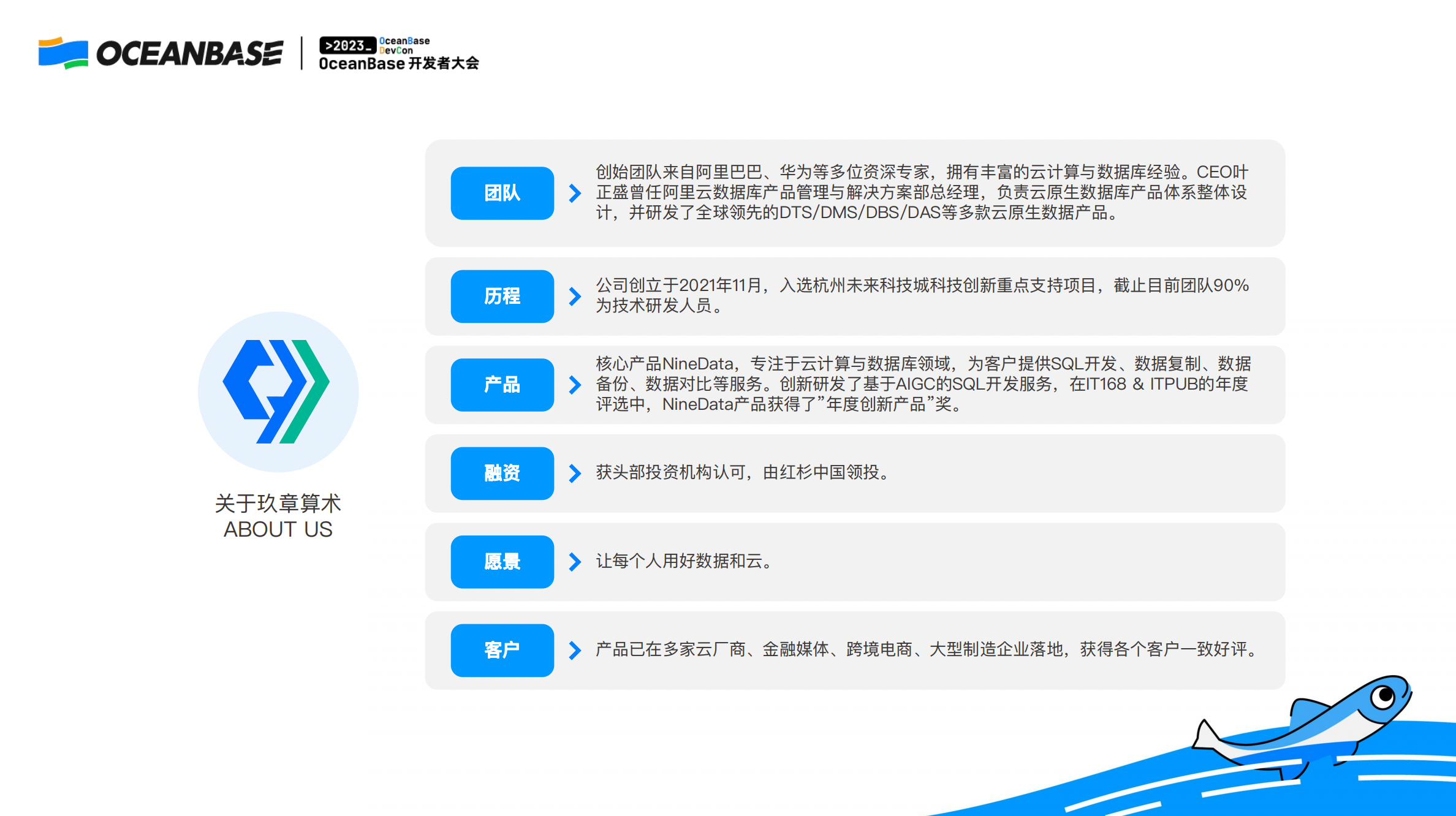This screenshot has width=1456, height=816.
Task: Click the 愿景 blue button
Action: pyautogui.click(x=502, y=562)
